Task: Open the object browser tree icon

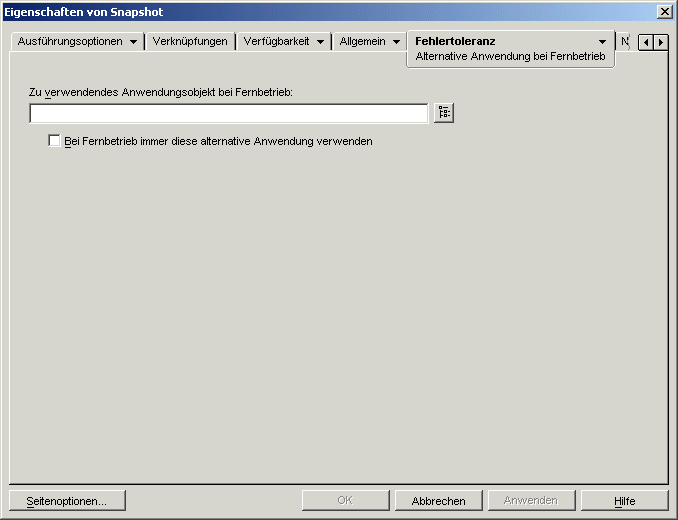Action: coord(444,113)
